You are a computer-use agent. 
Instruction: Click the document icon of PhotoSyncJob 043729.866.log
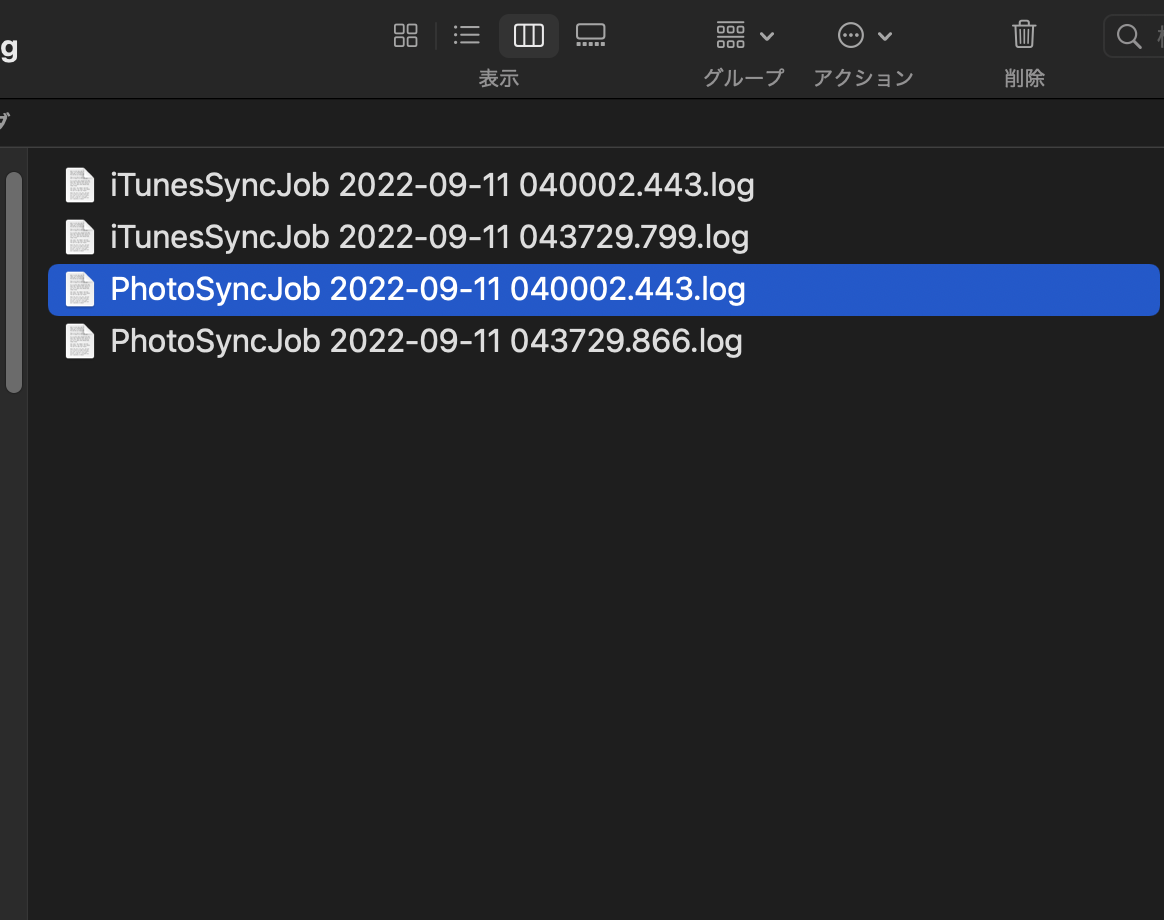(x=80, y=341)
